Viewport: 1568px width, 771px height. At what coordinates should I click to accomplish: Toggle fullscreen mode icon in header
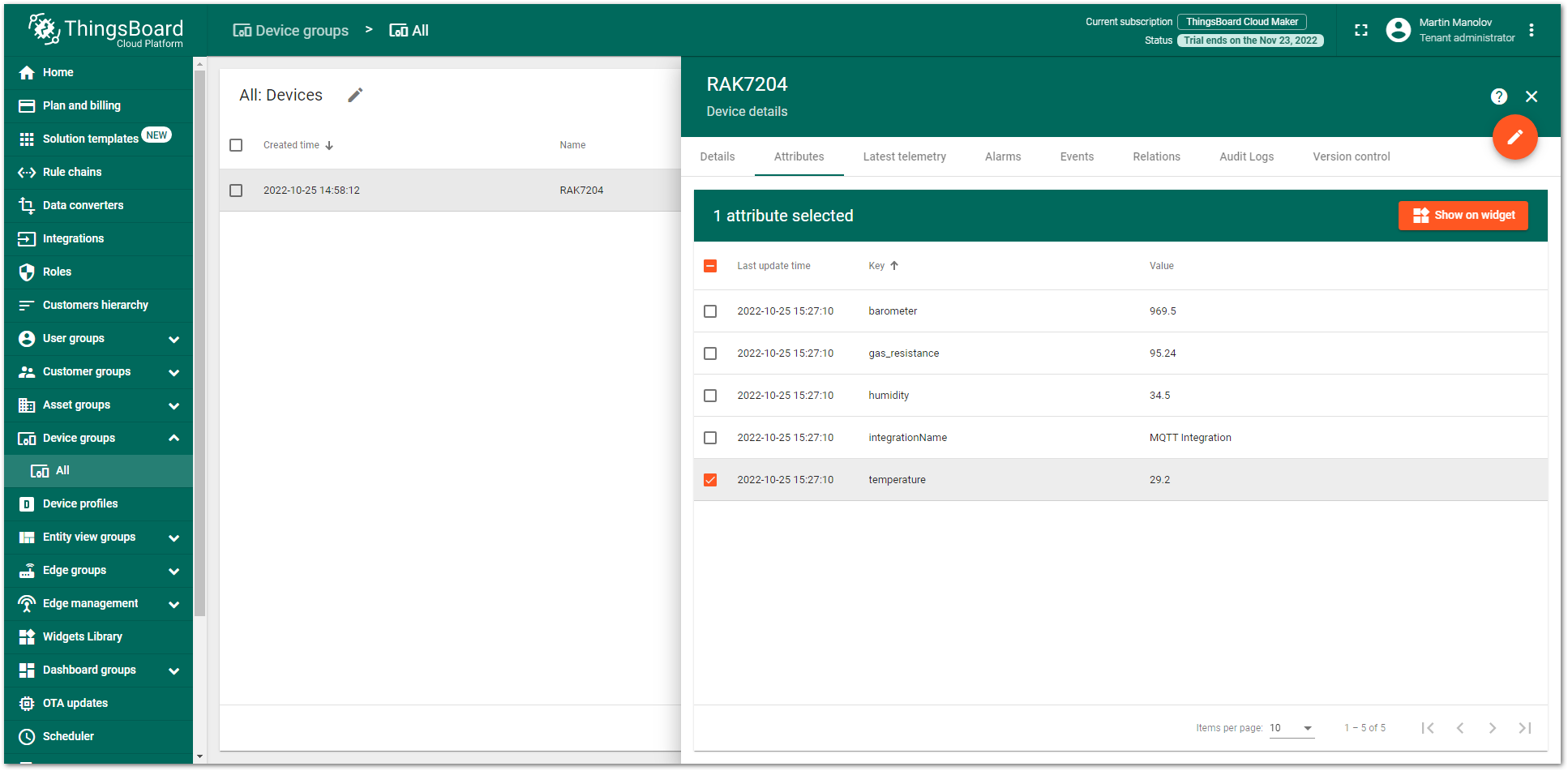pos(1361,30)
